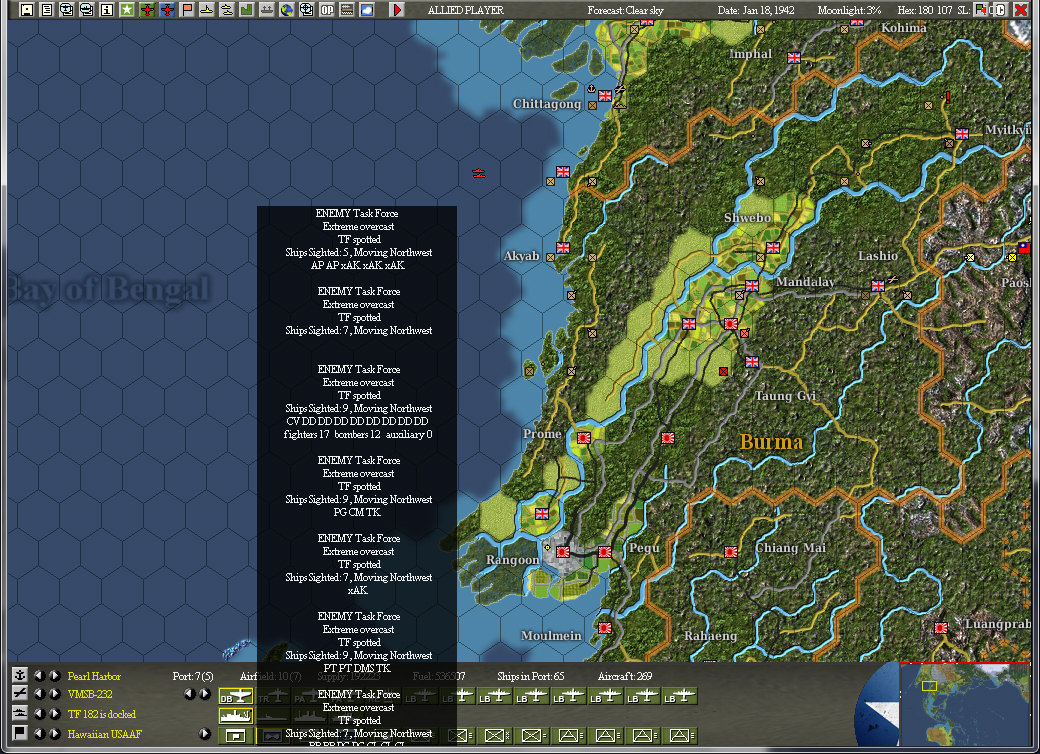The width and height of the screenshot is (1040, 754).
Task: Click 'Moonlight: 3%' text
Action: click(x=849, y=10)
